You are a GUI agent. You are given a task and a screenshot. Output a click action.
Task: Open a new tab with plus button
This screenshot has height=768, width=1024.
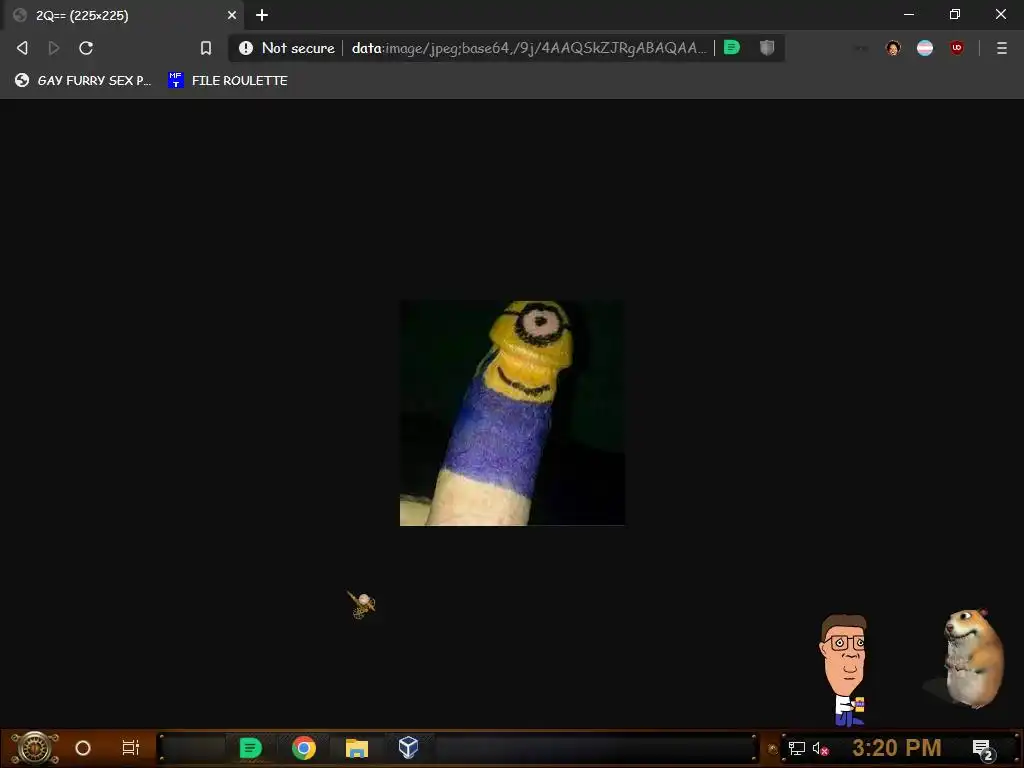click(262, 15)
